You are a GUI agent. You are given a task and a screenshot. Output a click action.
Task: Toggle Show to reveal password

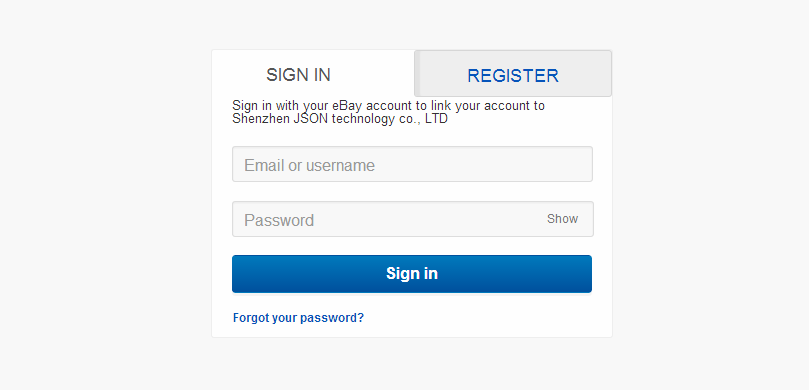pyautogui.click(x=562, y=219)
